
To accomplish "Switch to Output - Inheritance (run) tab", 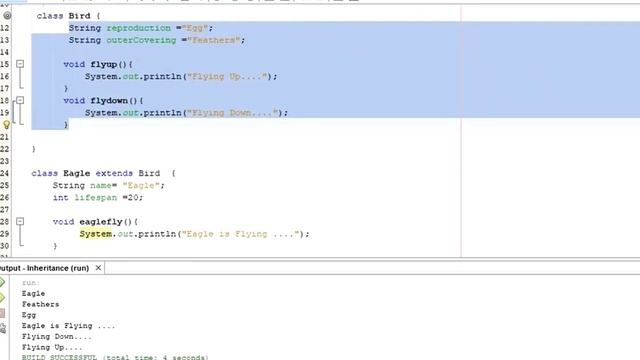I will 44,268.
